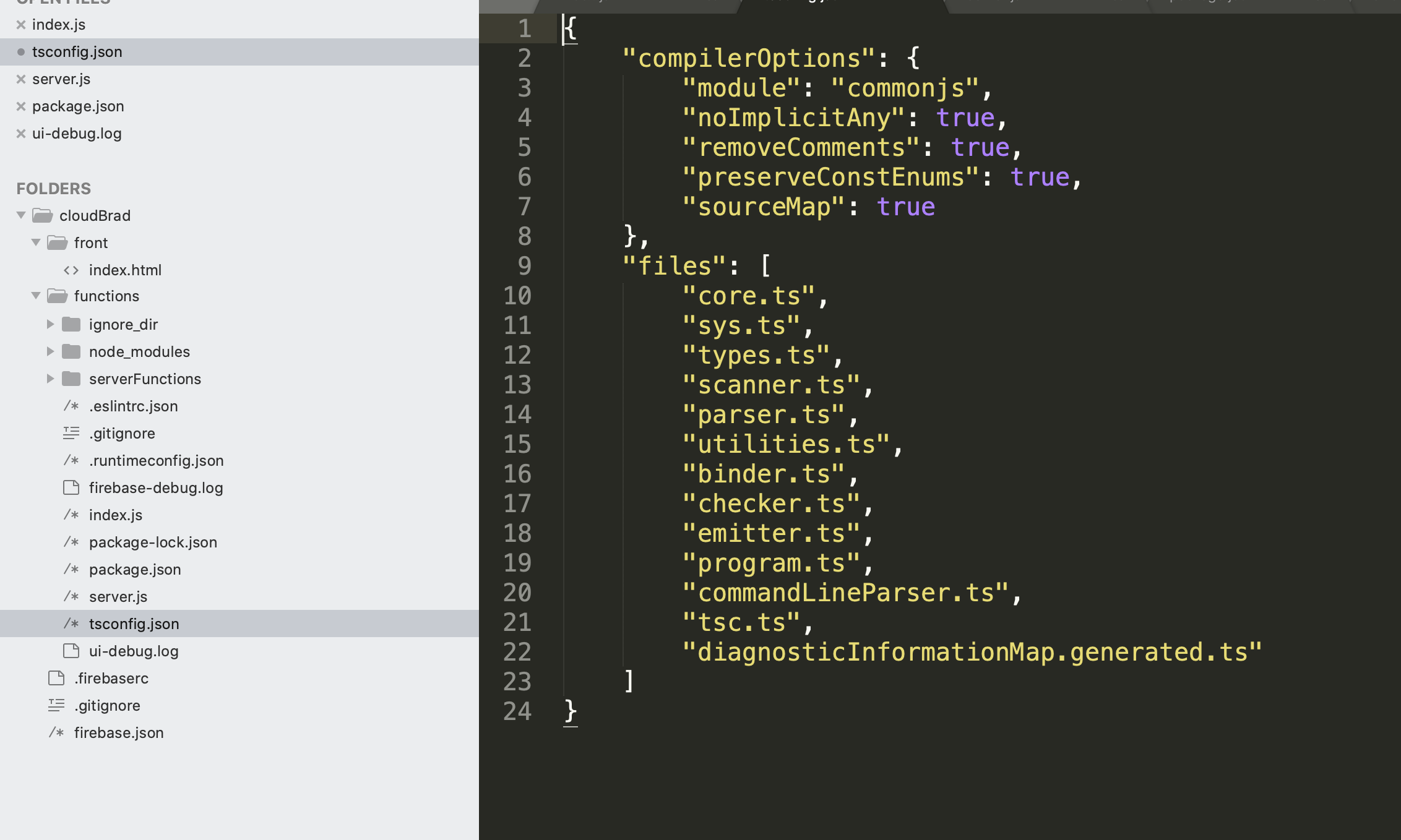Click line number 9 in gutter

click(524, 266)
